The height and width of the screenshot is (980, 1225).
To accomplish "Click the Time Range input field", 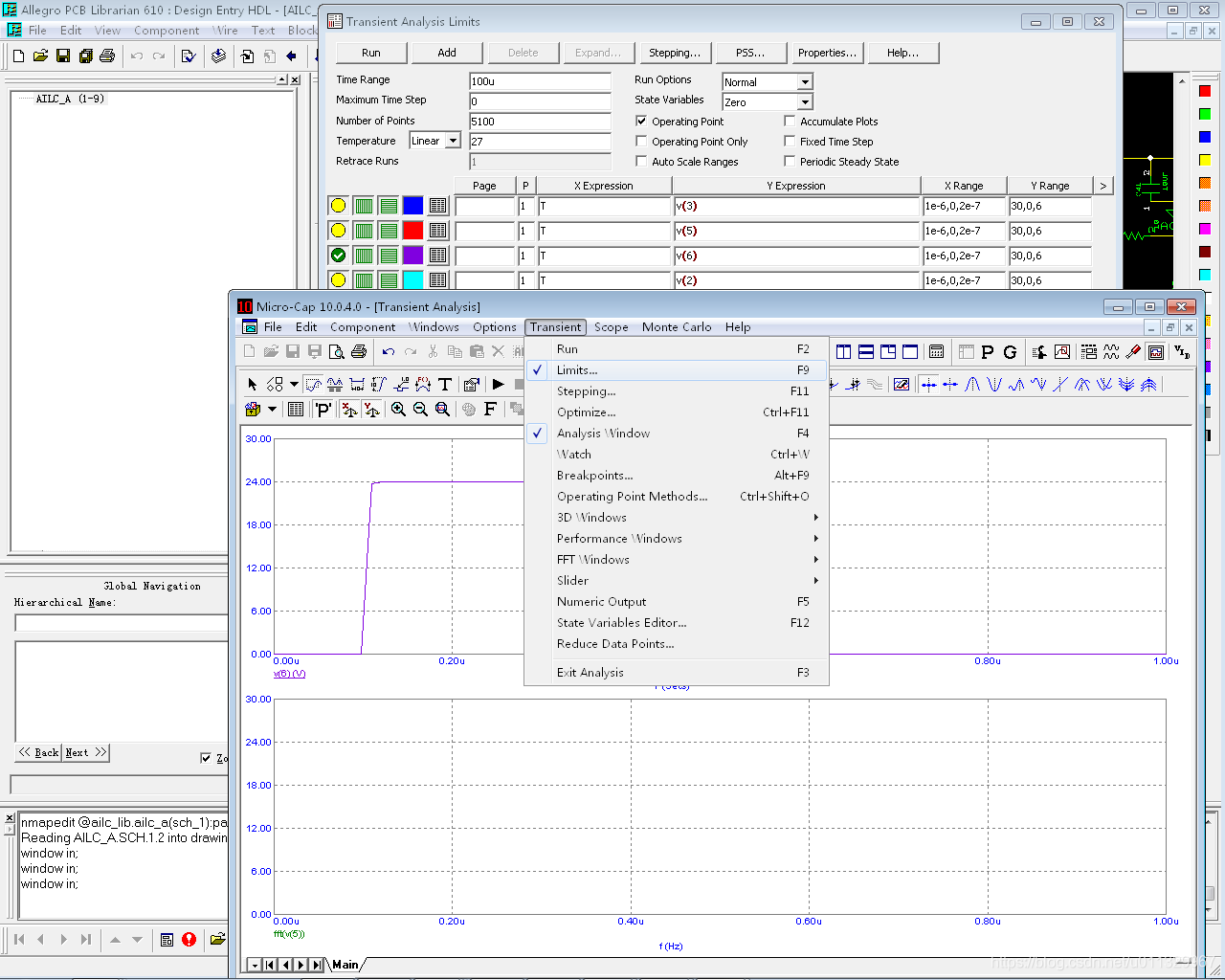I will point(540,81).
